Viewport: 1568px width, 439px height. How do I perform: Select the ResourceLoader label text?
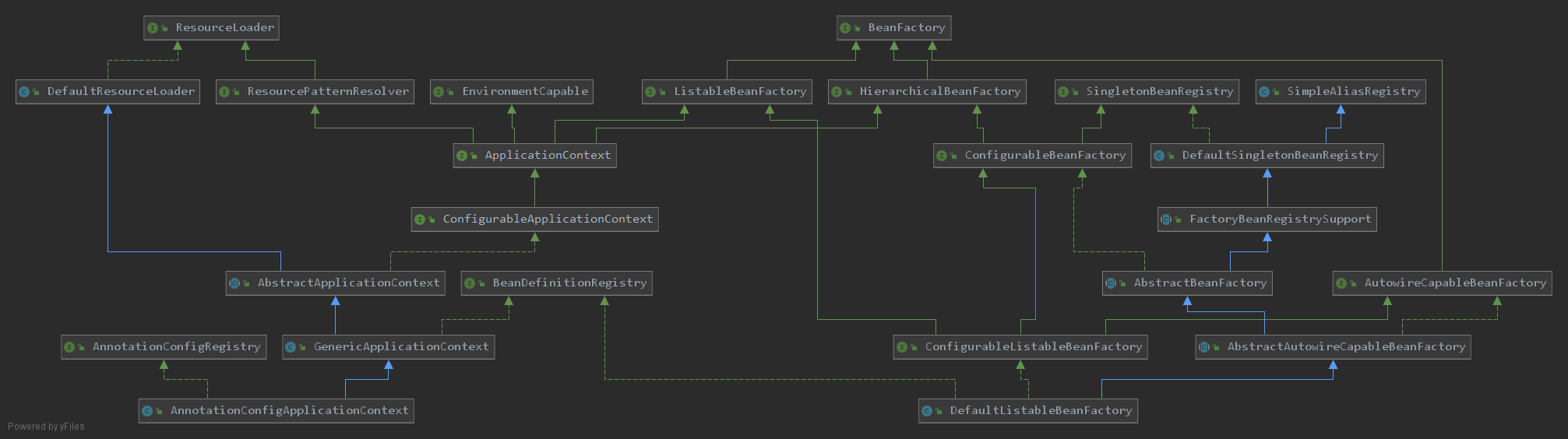point(225,28)
